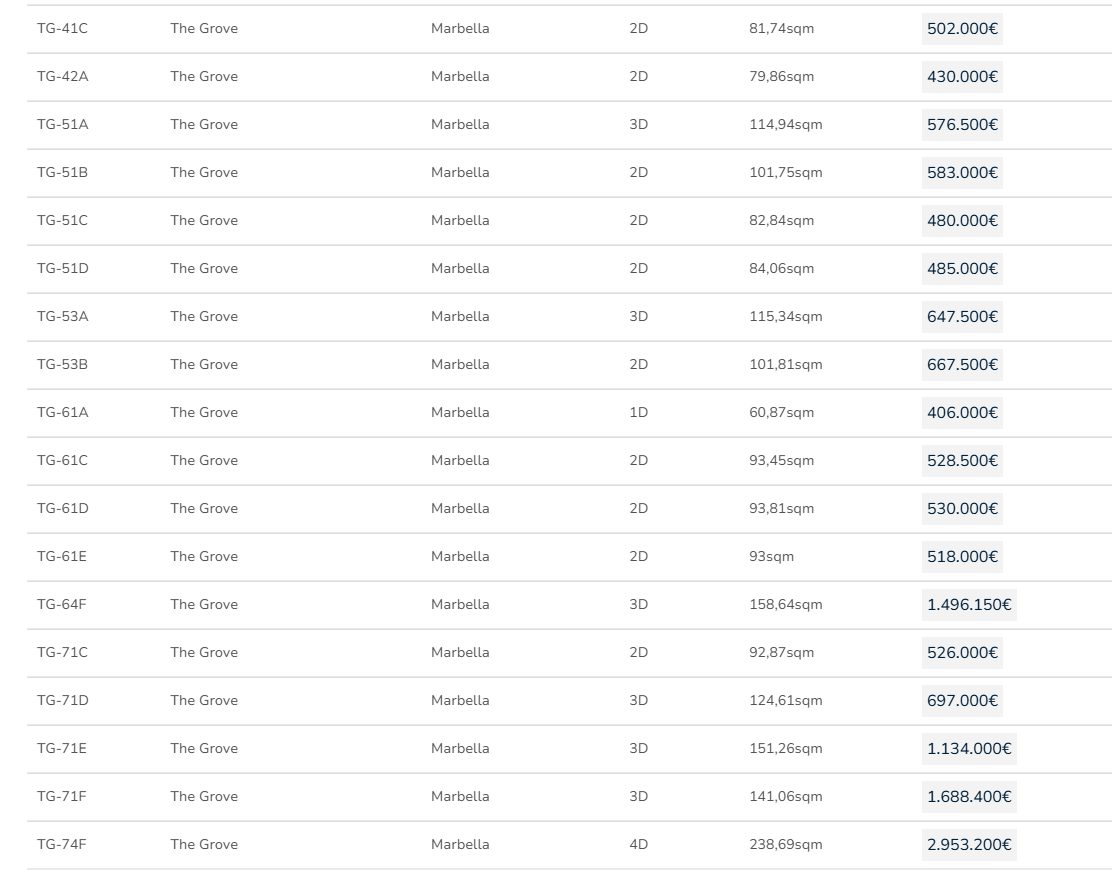Click the TG-71F unit reference
This screenshot has height=870, width=1112.
(x=62, y=797)
